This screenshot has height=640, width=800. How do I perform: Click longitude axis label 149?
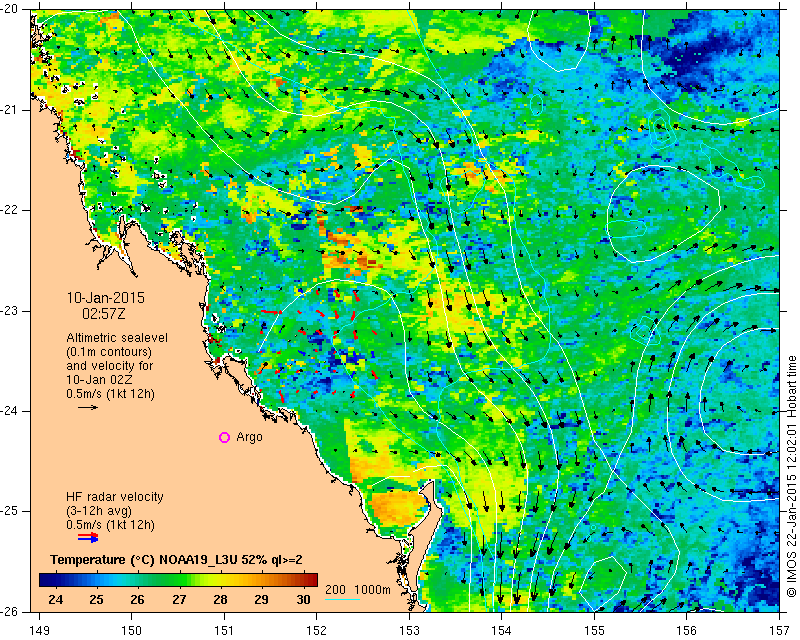(x=39, y=630)
